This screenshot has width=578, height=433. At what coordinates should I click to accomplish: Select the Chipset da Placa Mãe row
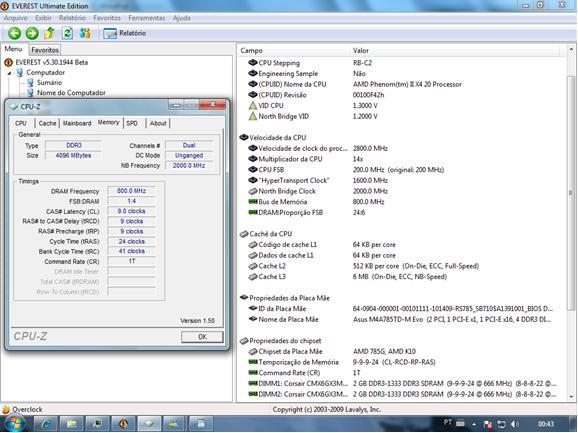coord(401,352)
